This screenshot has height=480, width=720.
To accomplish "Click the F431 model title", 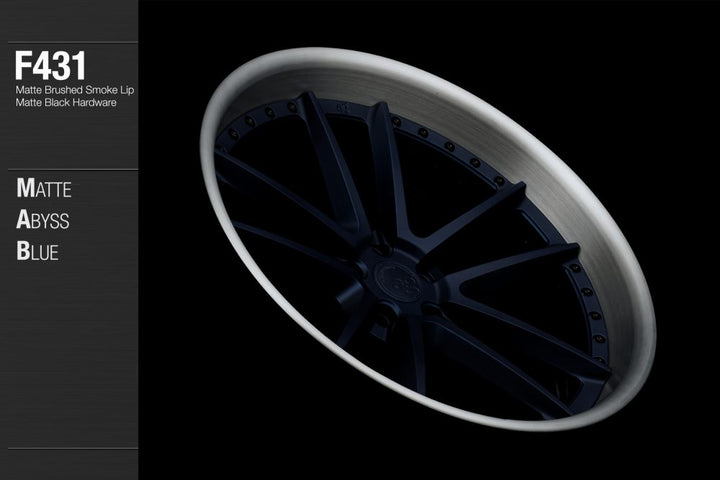I will pos(50,66).
